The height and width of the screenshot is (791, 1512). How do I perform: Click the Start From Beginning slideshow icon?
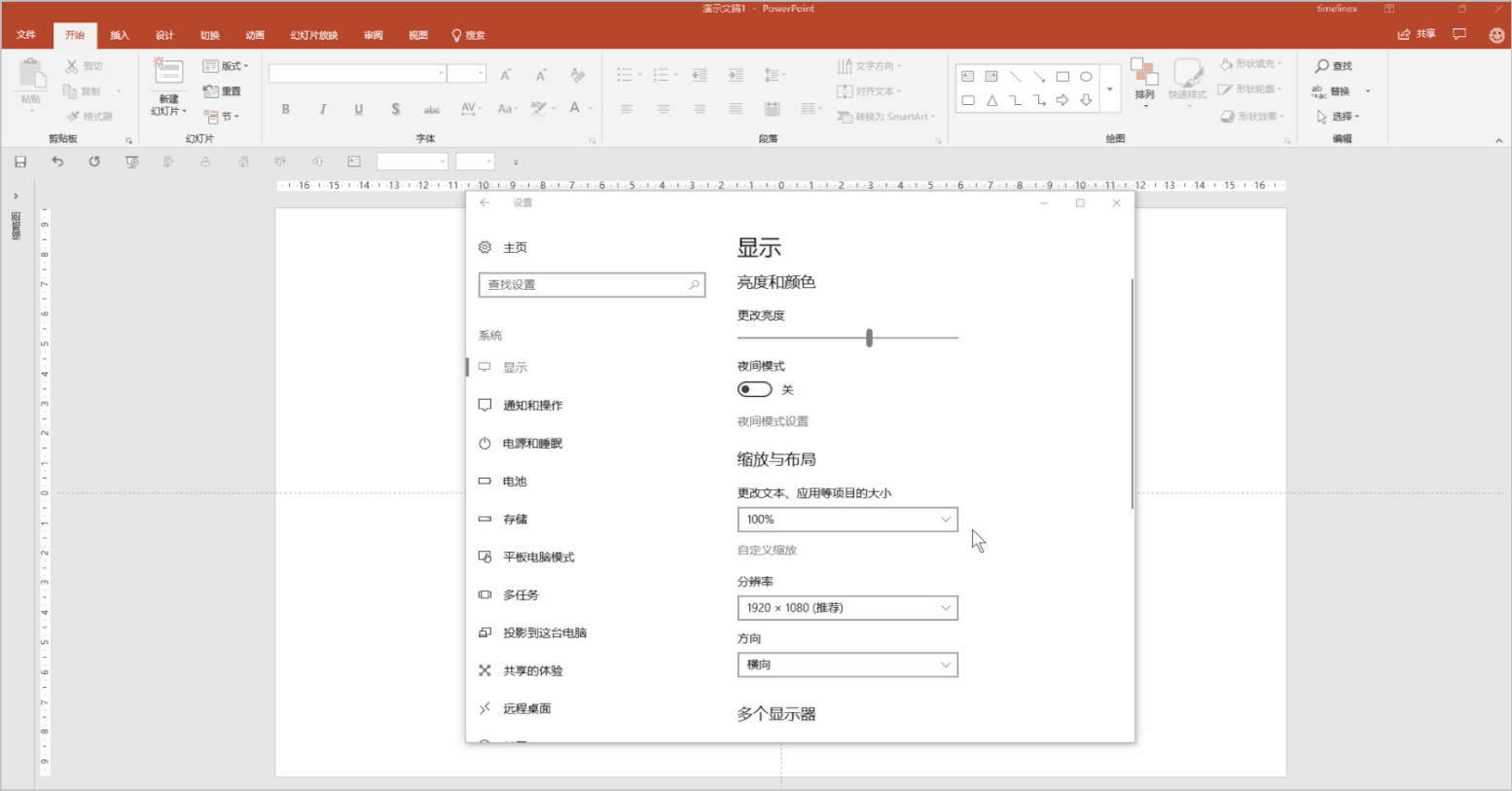131,162
